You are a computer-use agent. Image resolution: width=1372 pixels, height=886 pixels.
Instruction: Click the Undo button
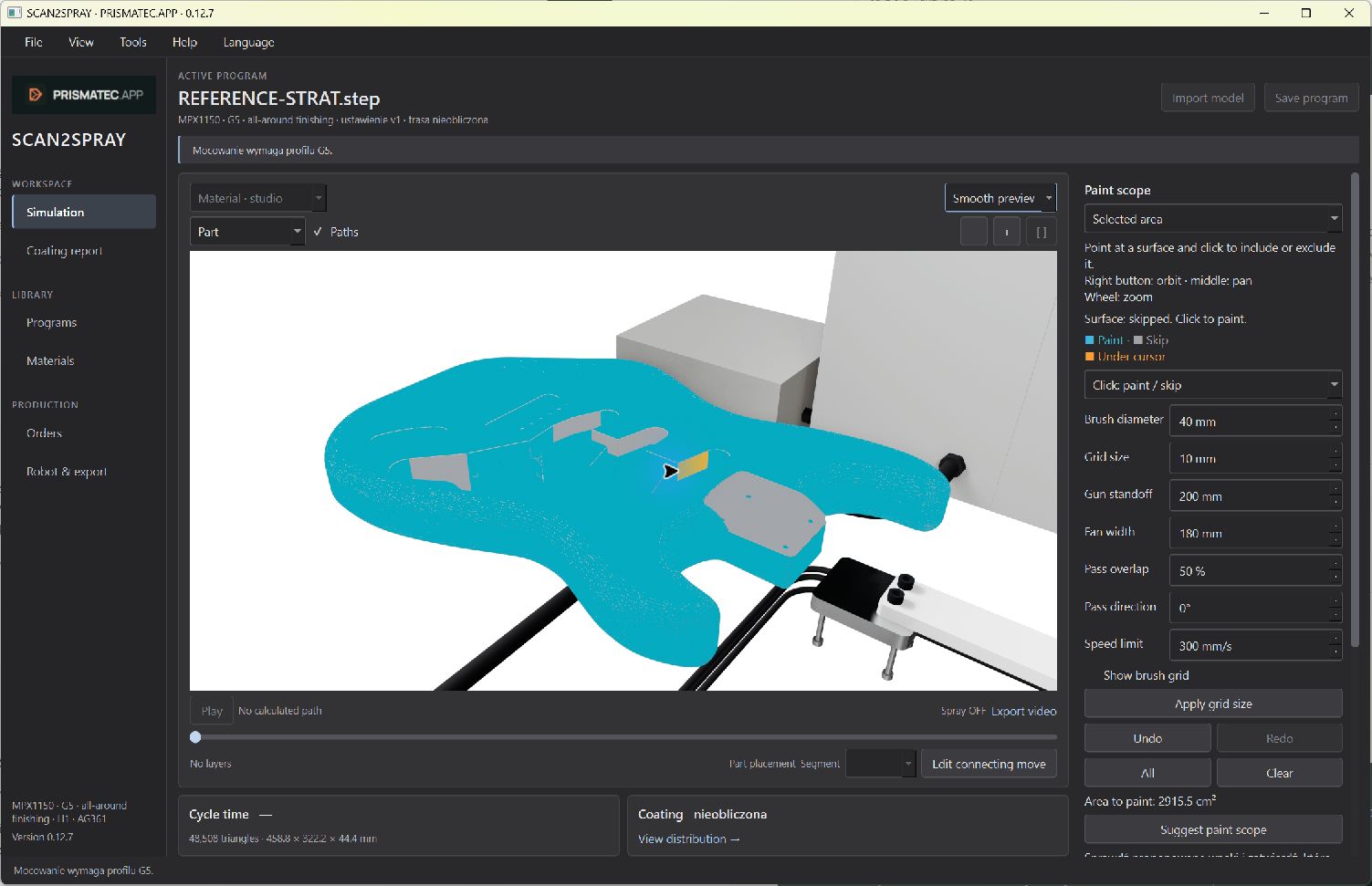pyautogui.click(x=1147, y=738)
